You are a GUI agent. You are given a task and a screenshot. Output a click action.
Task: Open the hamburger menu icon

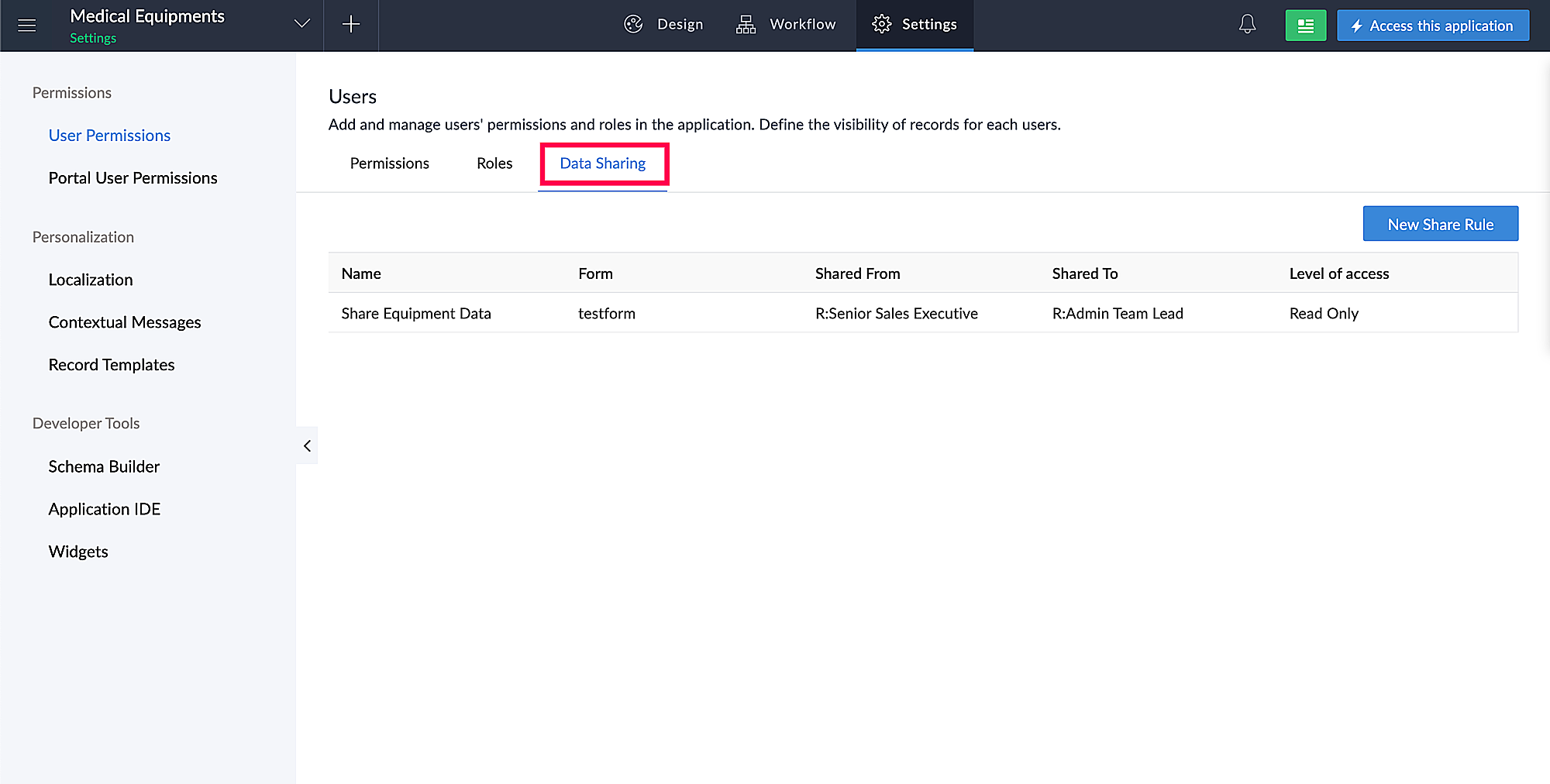[27, 26]
